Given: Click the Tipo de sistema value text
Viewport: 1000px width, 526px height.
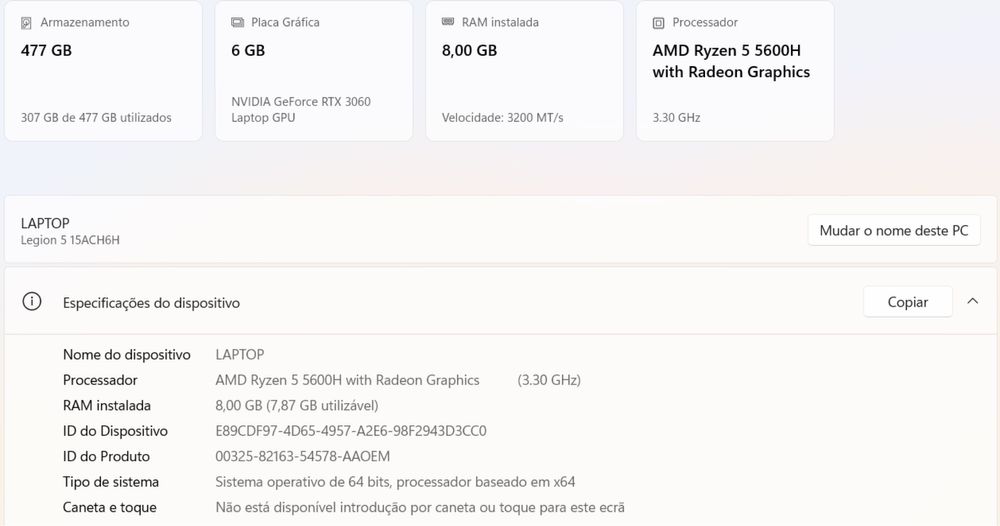Looking at the screenshot, I should [x=395, y=482].
